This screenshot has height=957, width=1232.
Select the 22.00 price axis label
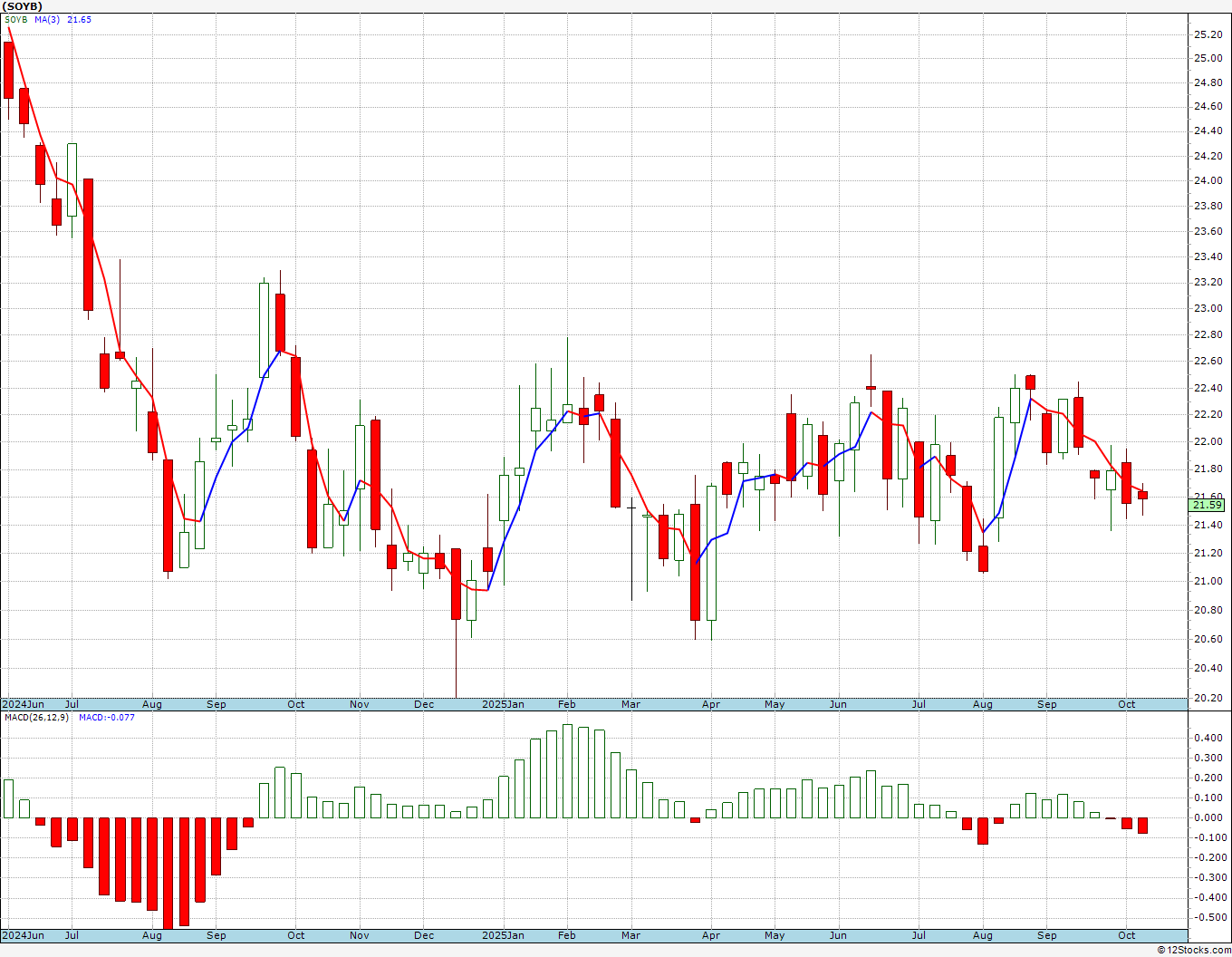(x=1208, y=441)
